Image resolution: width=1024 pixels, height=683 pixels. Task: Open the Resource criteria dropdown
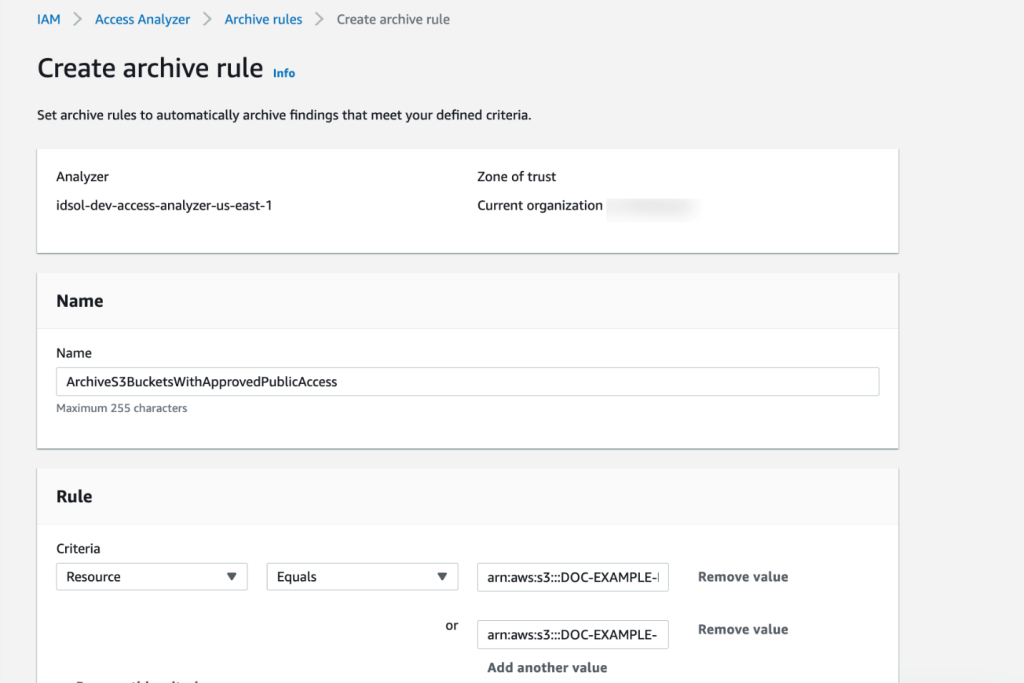[x=151, y=576]
